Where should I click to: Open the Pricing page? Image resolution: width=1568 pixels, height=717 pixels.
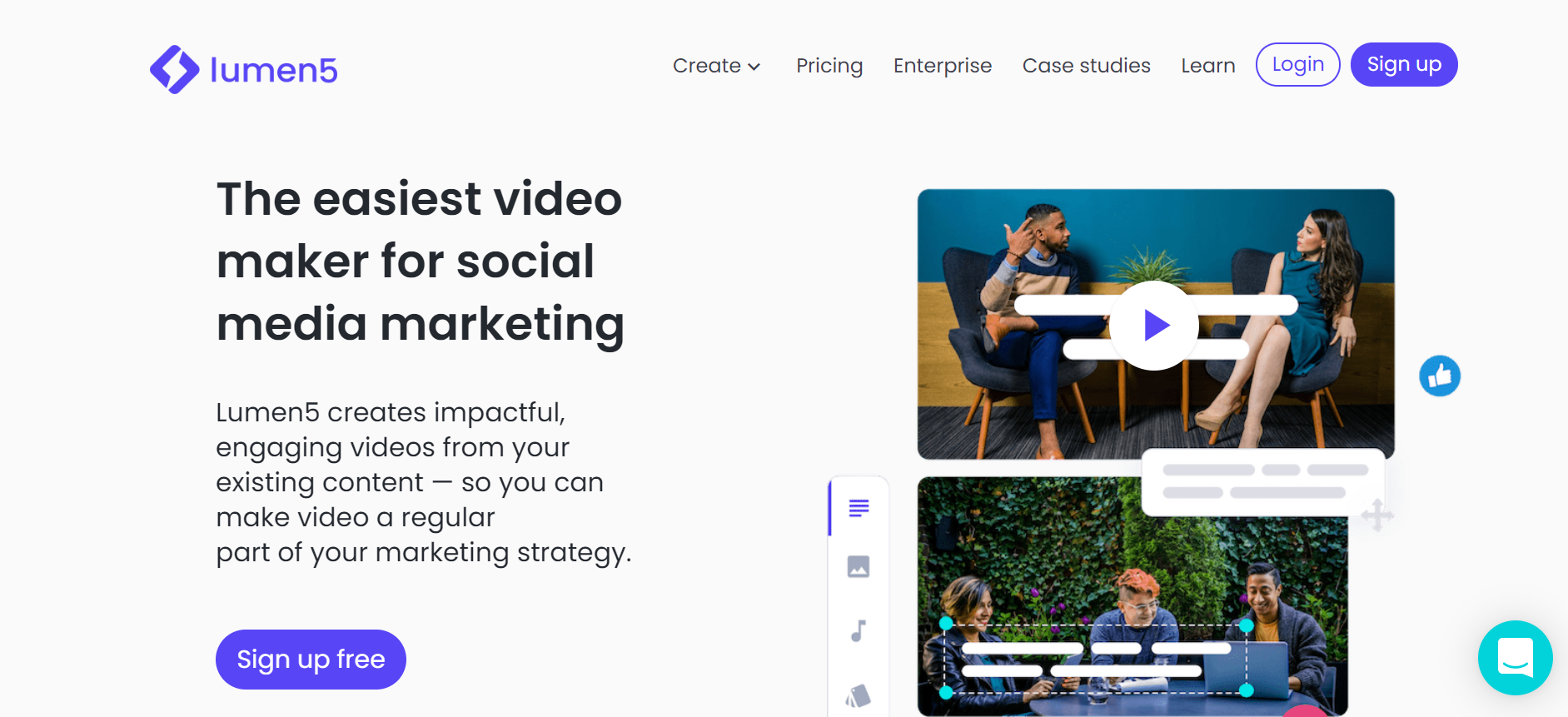pyautogui.click(x=829, y=66)
